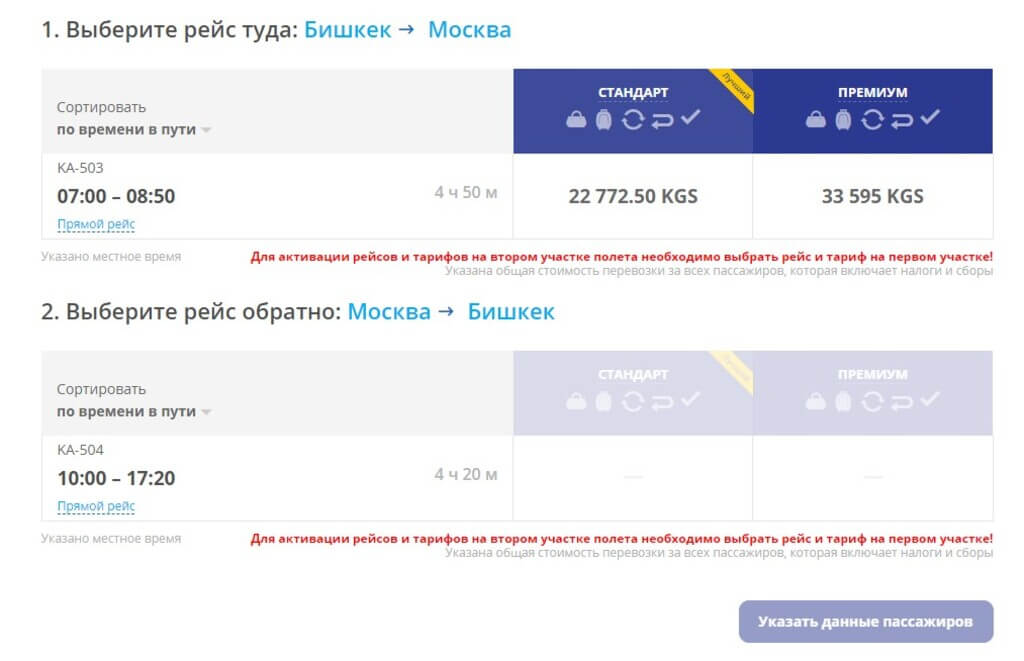Click the hand luggage icon under Стандарт
1024x661 pixels.
click(576, 120)
